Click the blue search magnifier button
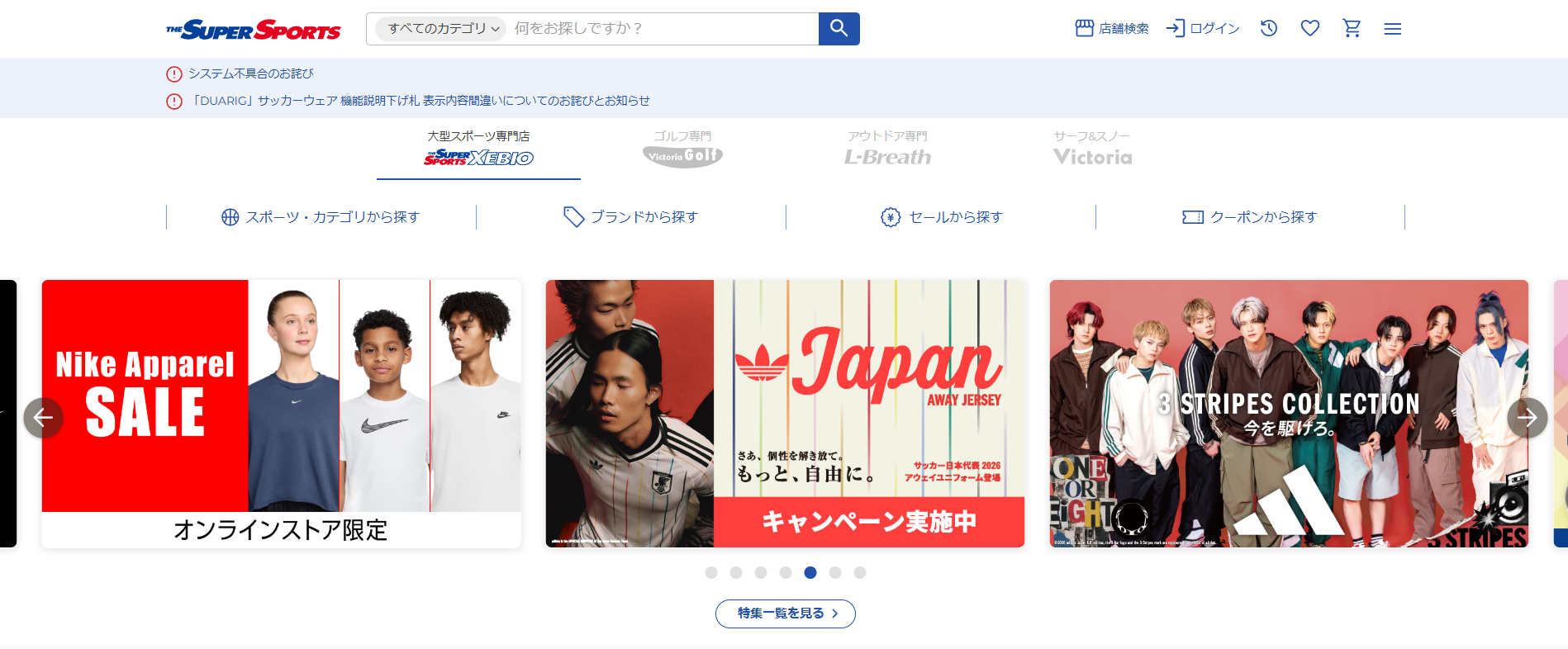 pyautogui.click(x=839, y=29)
